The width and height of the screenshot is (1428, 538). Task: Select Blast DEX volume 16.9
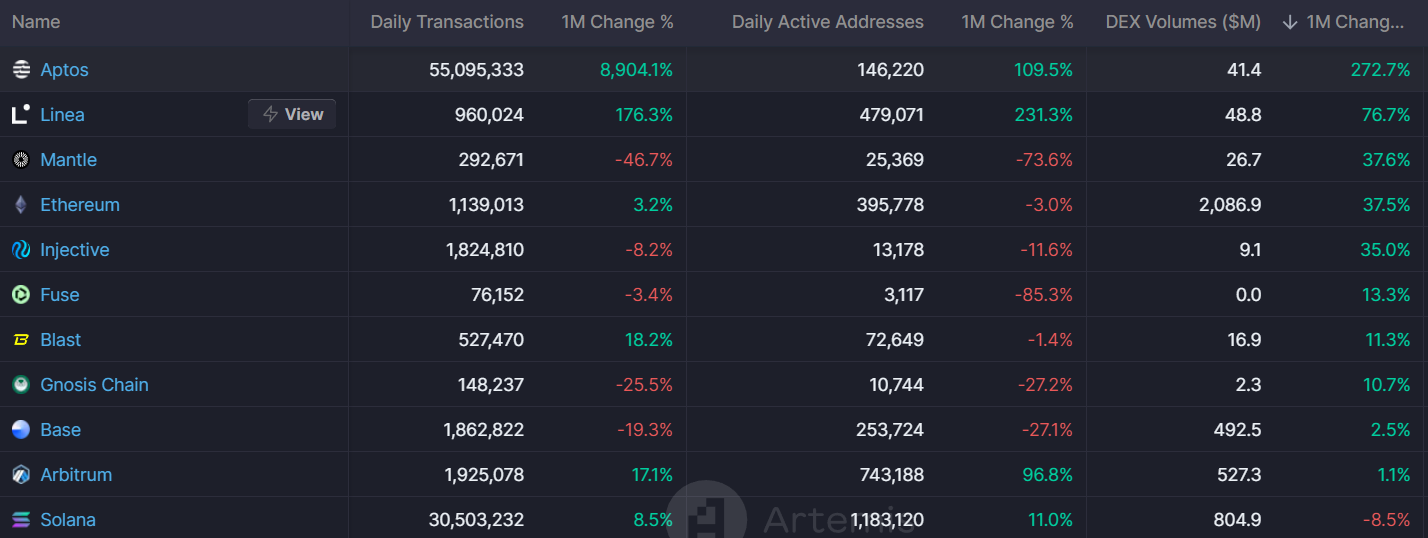[x=1243, y=340]
